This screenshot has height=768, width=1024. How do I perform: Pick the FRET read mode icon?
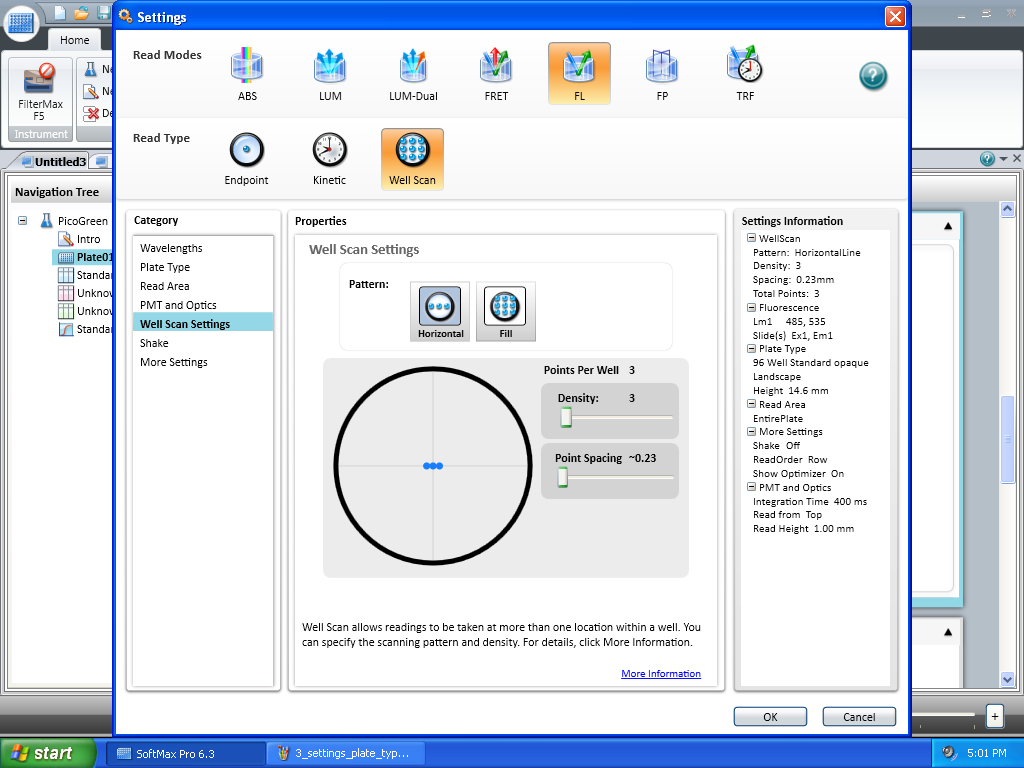point(496,68)
